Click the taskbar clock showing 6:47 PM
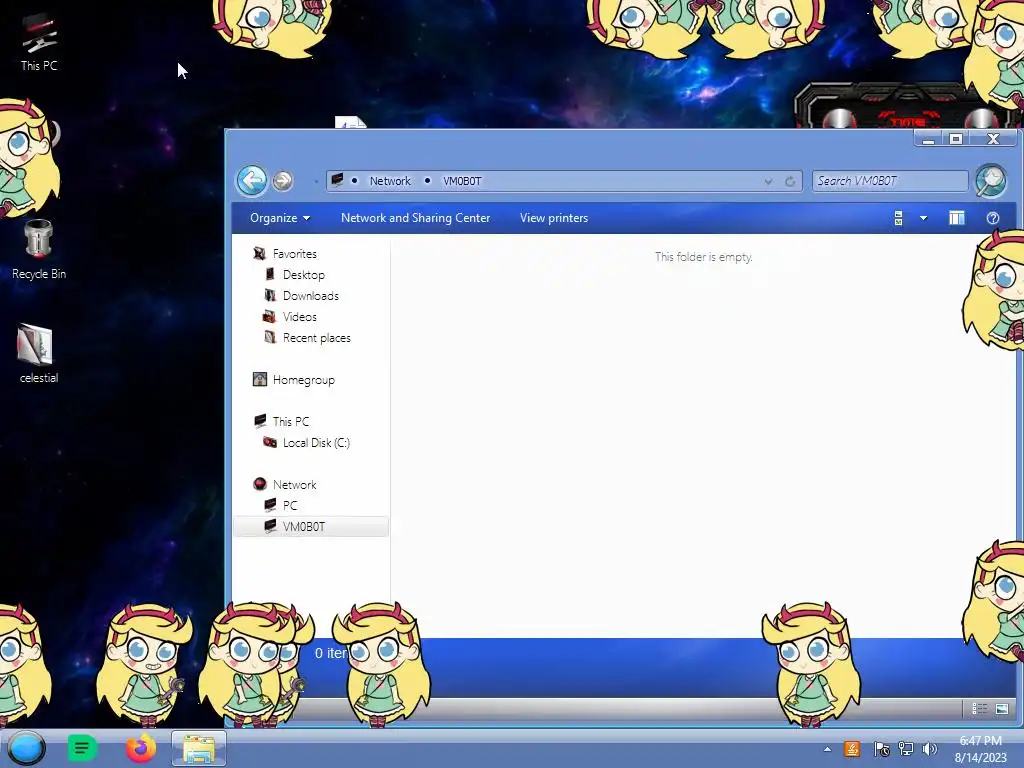The image size is (1024, 768). 980,749
